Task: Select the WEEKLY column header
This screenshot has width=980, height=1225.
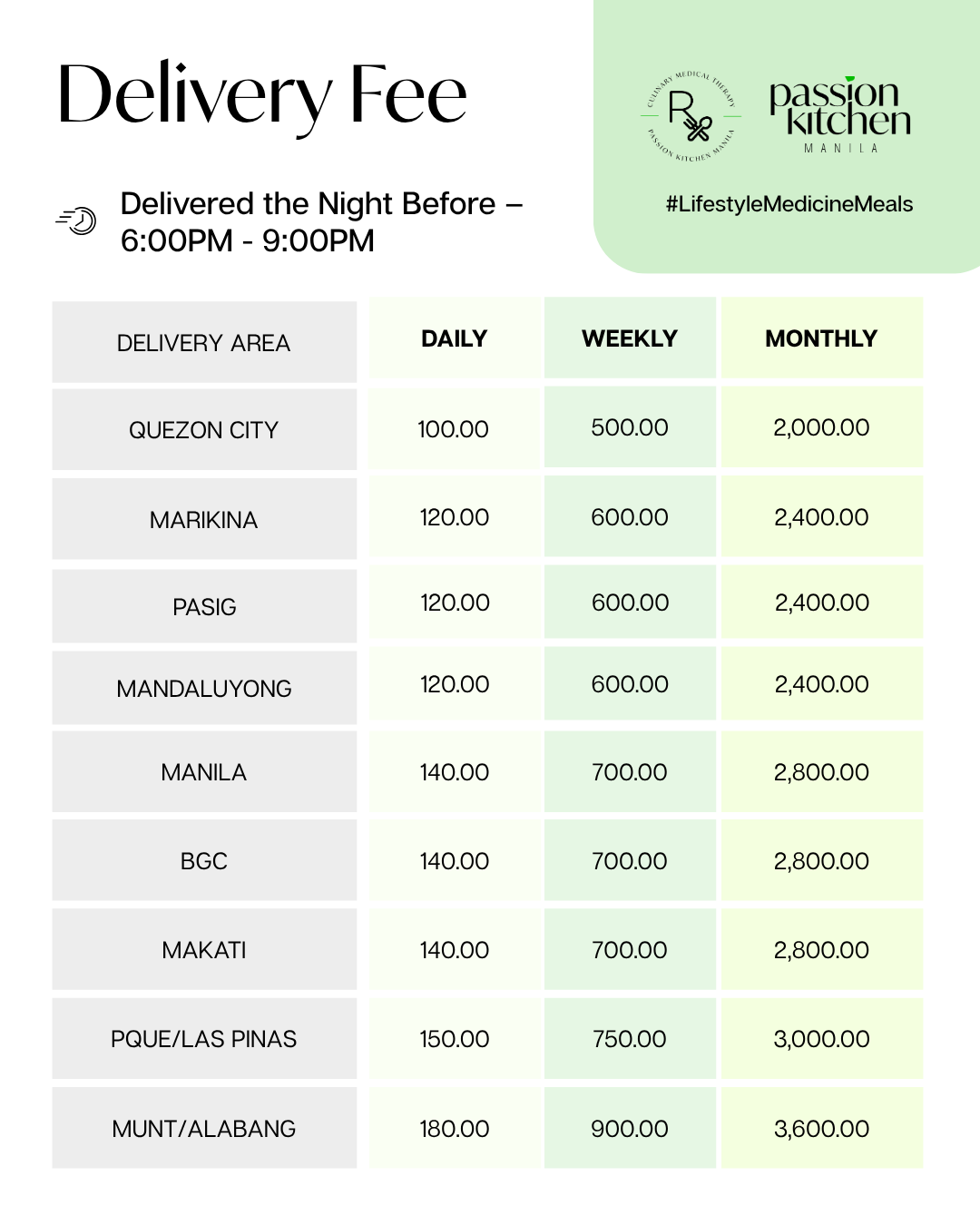Action: pos(630,338)
